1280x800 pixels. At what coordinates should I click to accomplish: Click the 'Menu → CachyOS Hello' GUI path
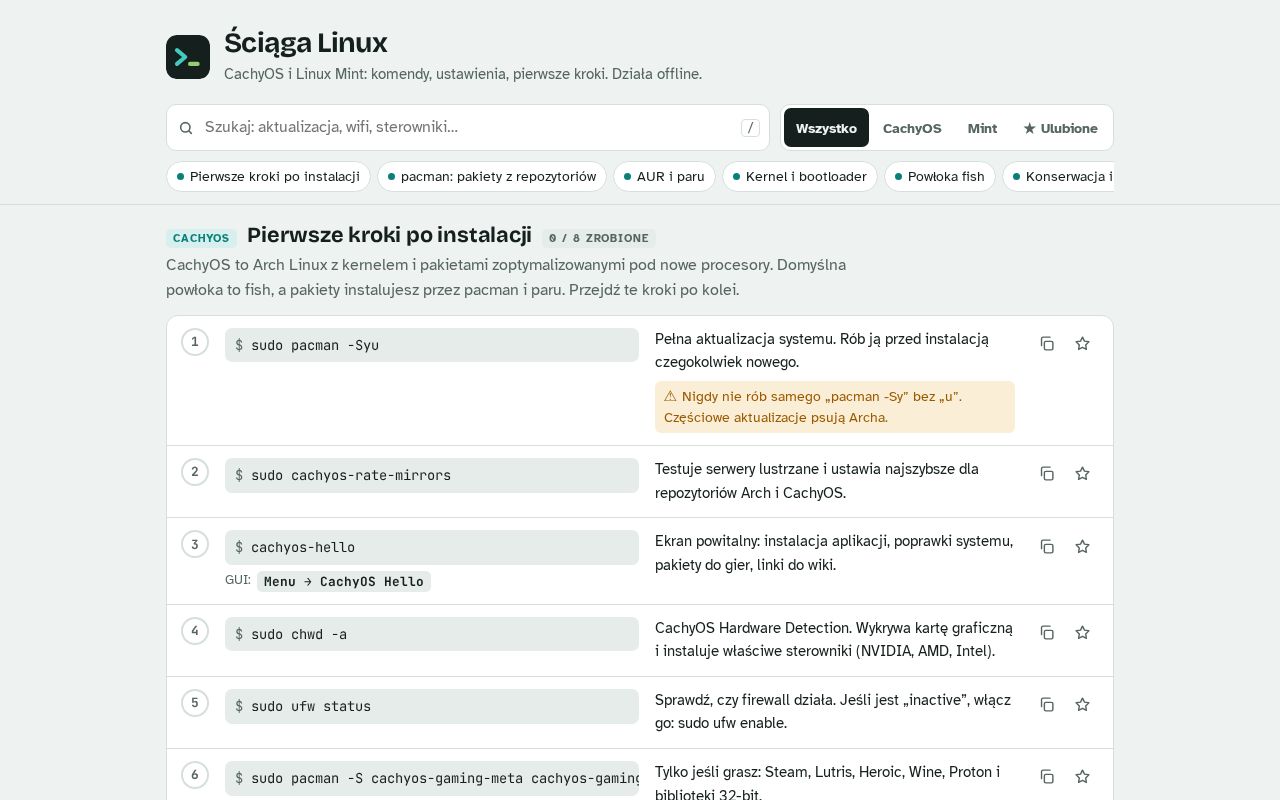coord(344,582)
